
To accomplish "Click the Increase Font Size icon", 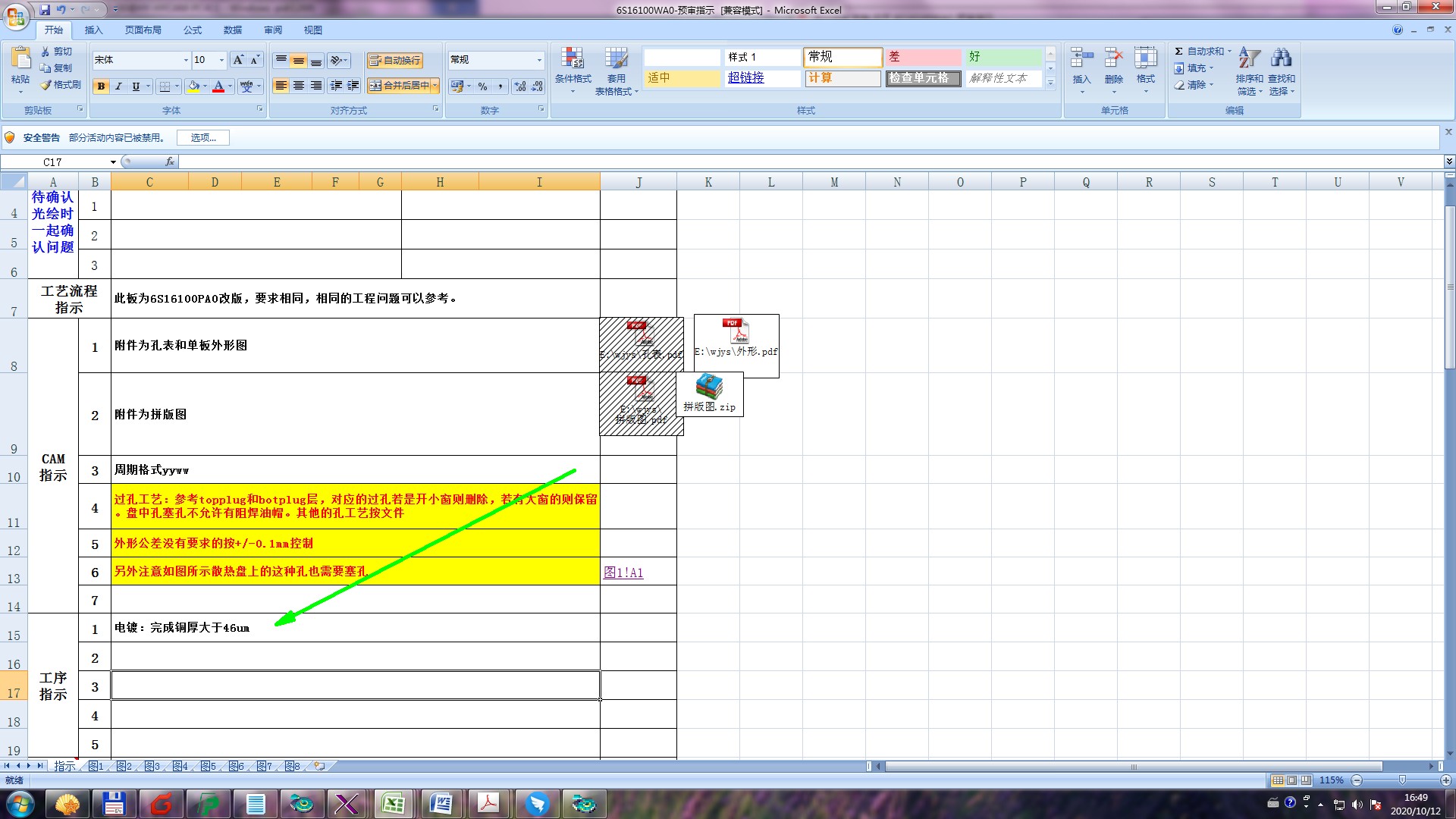I will click(238, 60).
